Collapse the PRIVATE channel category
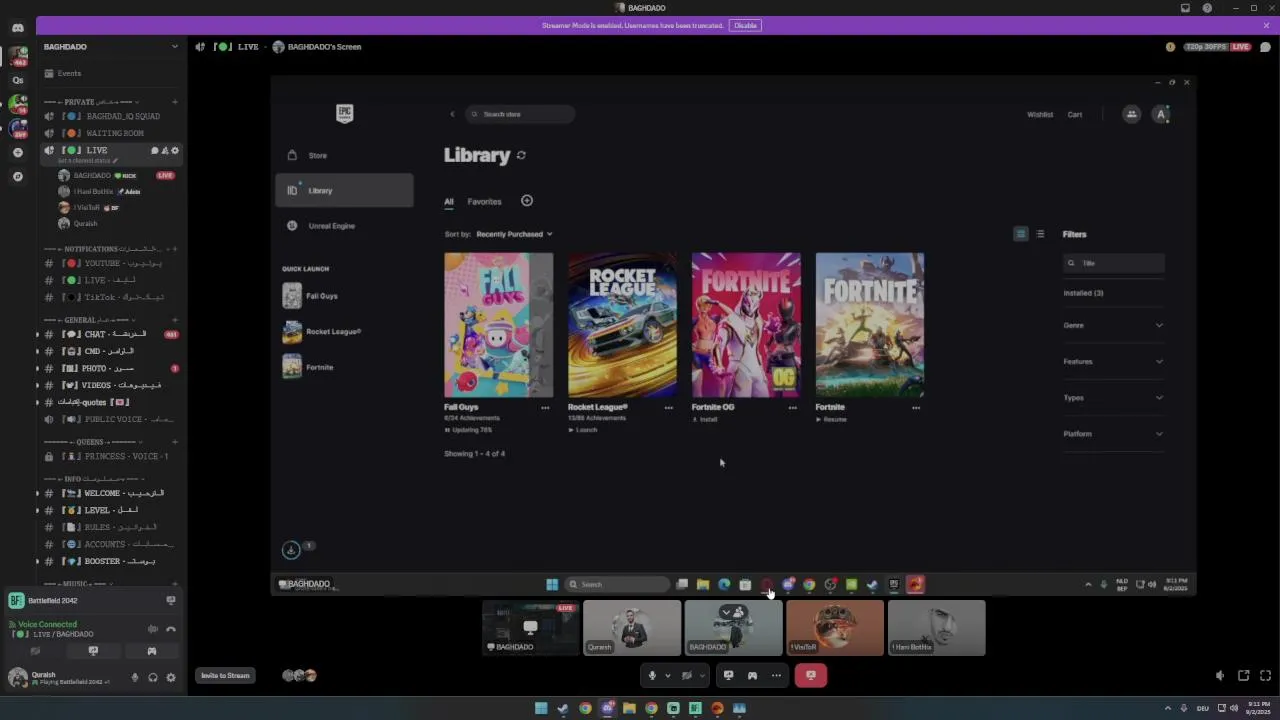Image resolution: width=1280 pixels, height=720 pixels. point(92,102)
